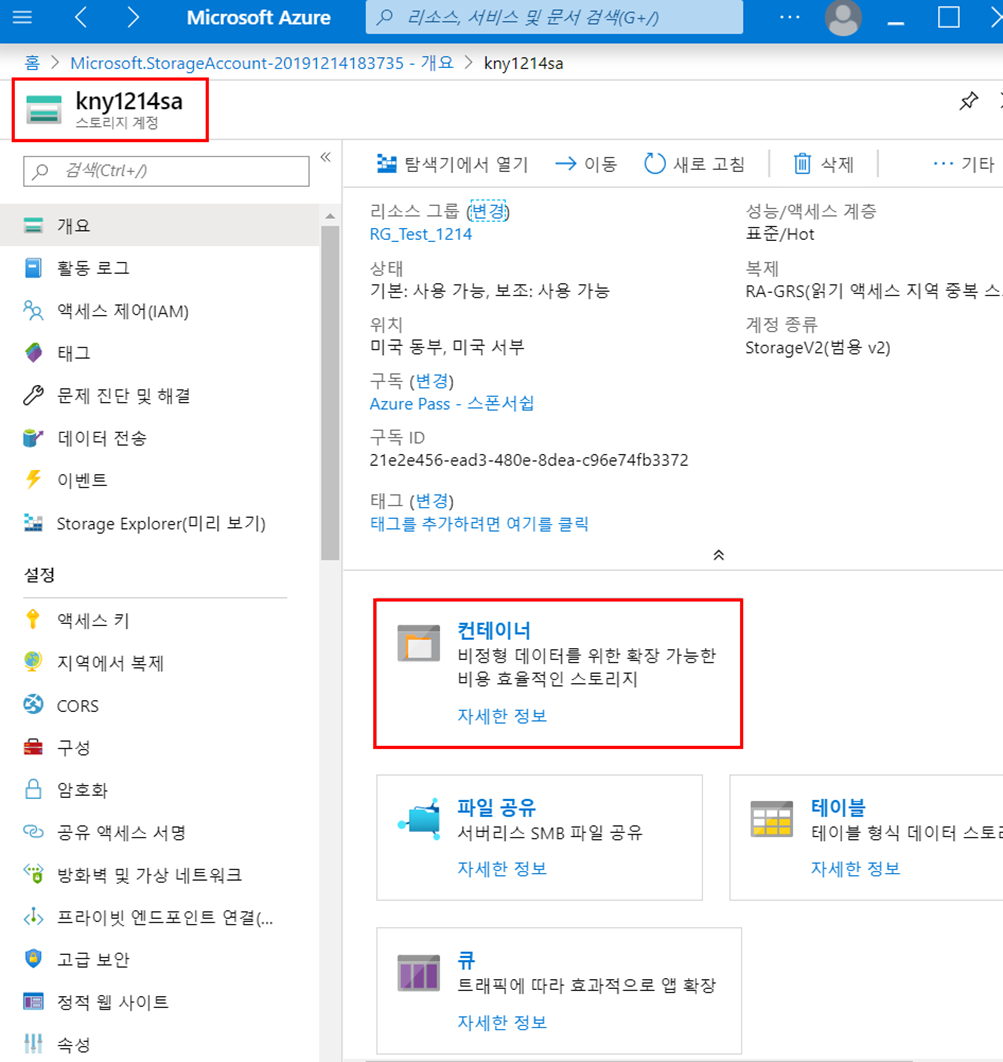Click the toolbox icon for 구성
This screenshot has height=1062, width=1003.
[x=33, y=747]
